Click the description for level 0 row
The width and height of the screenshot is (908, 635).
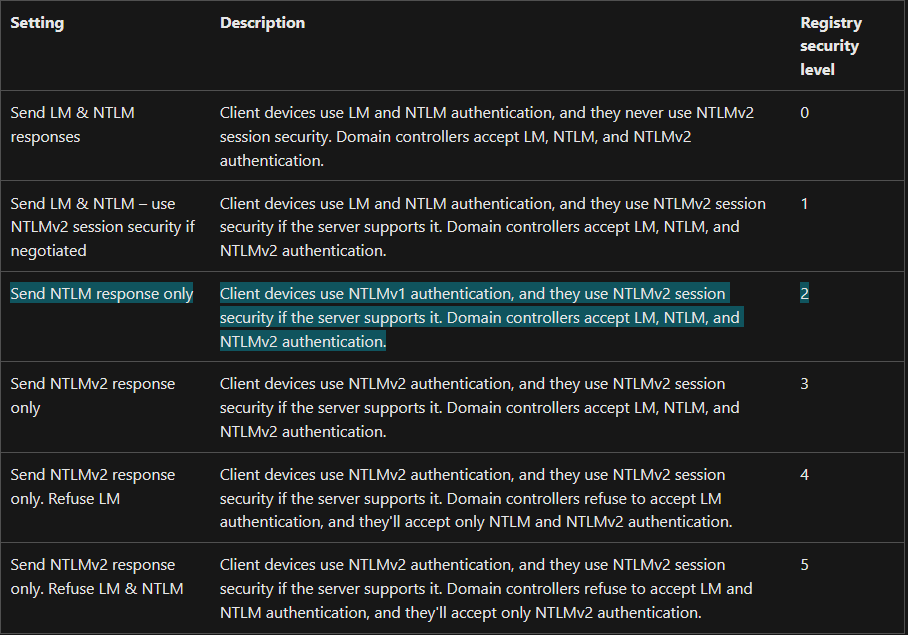[x=486, y=137]
